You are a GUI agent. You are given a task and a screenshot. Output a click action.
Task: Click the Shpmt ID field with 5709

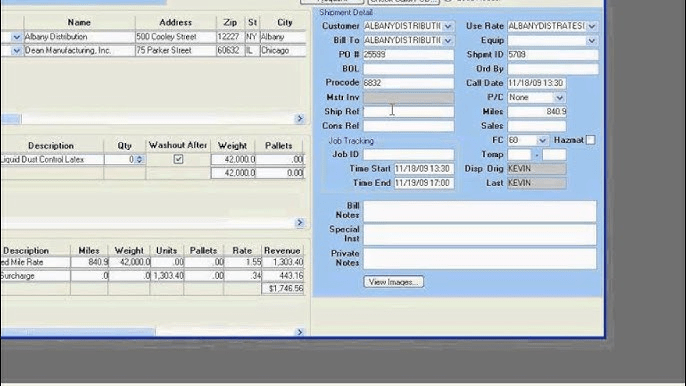click(x=552, y=55)
